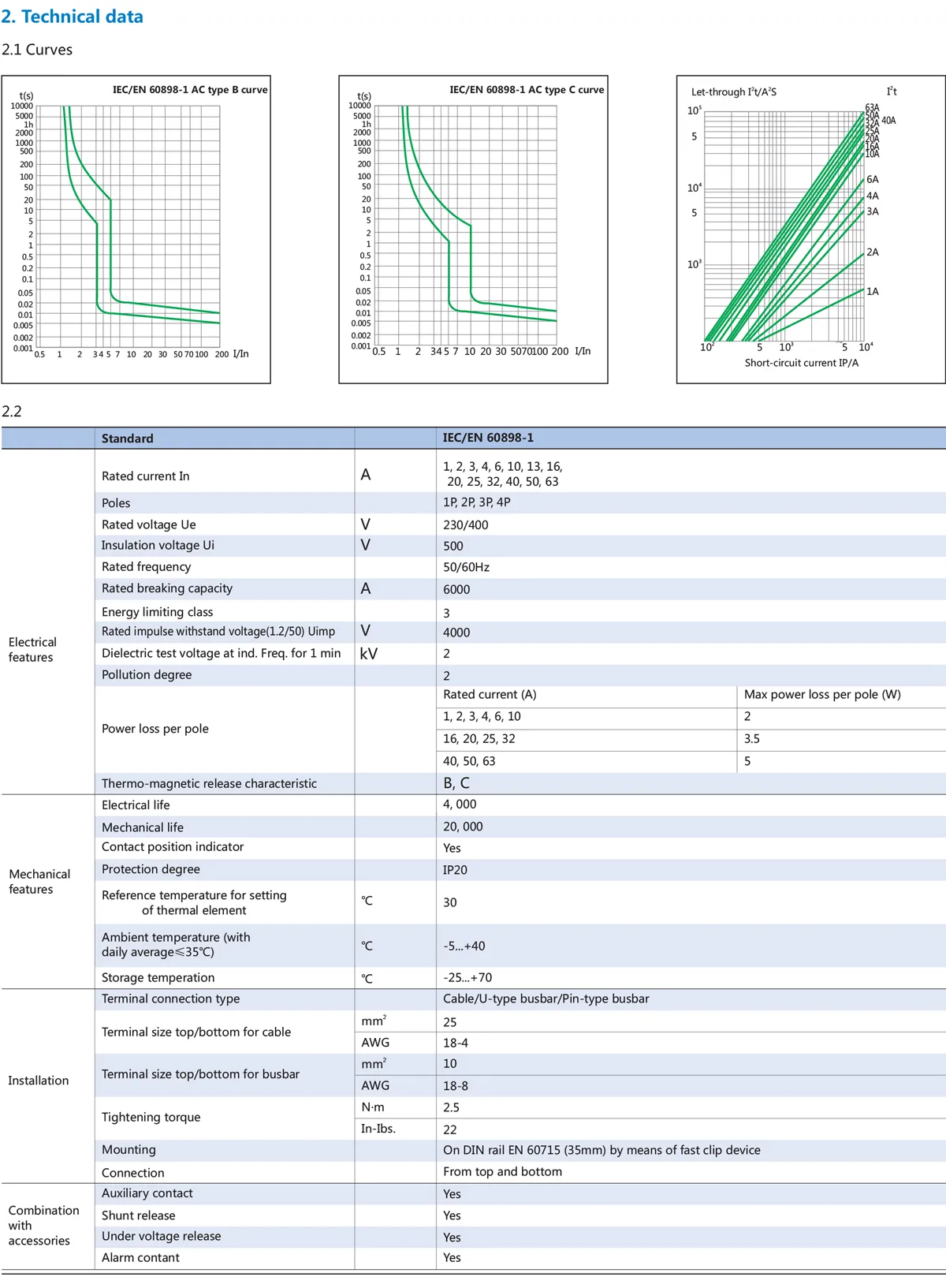The height and width of the screenshot is (1288, 946).
Task: Select the "IEC/EN 60898-1" table header value
Action: [488, 438]
